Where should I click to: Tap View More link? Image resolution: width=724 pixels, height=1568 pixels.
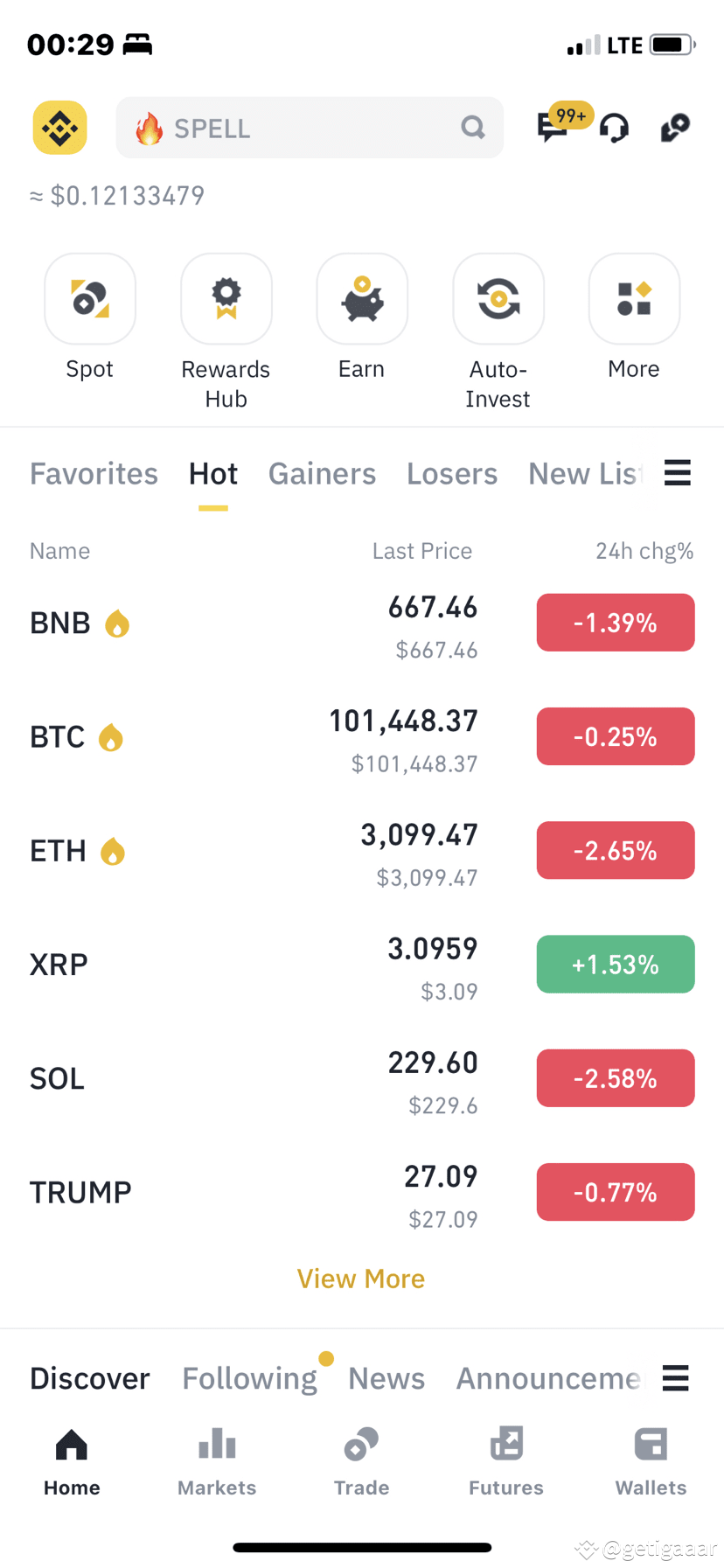pyautogui.click(x=361, y=1279)
